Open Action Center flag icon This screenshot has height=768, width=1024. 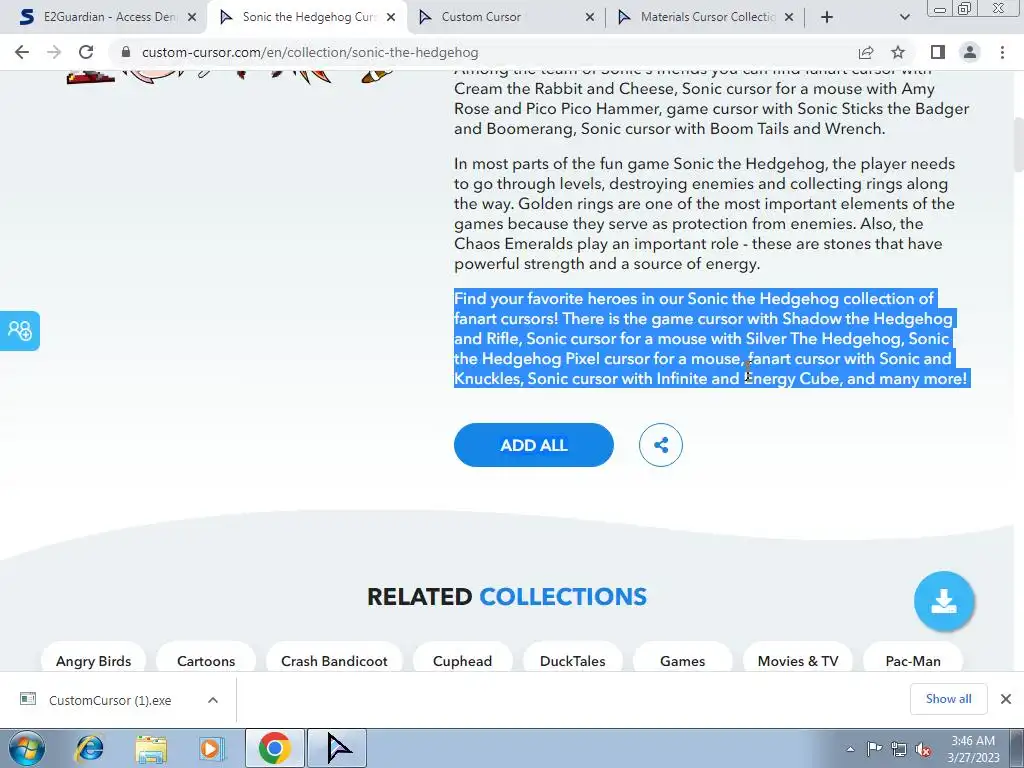pyautogui.click(x=874, y=748)
